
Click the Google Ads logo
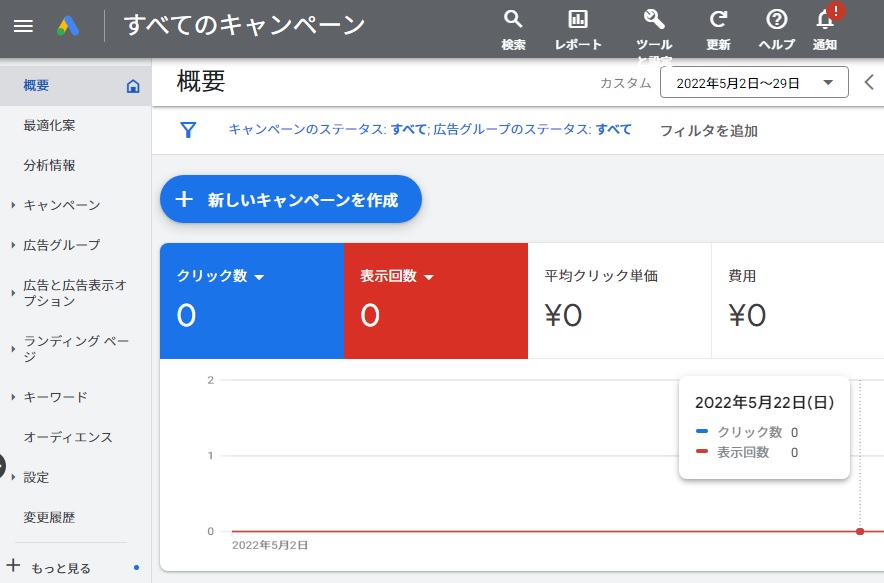68,26
